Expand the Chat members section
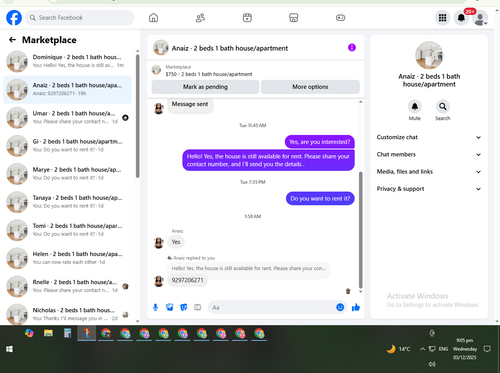The height and width of the screenshot is (373, 500). 429,154
